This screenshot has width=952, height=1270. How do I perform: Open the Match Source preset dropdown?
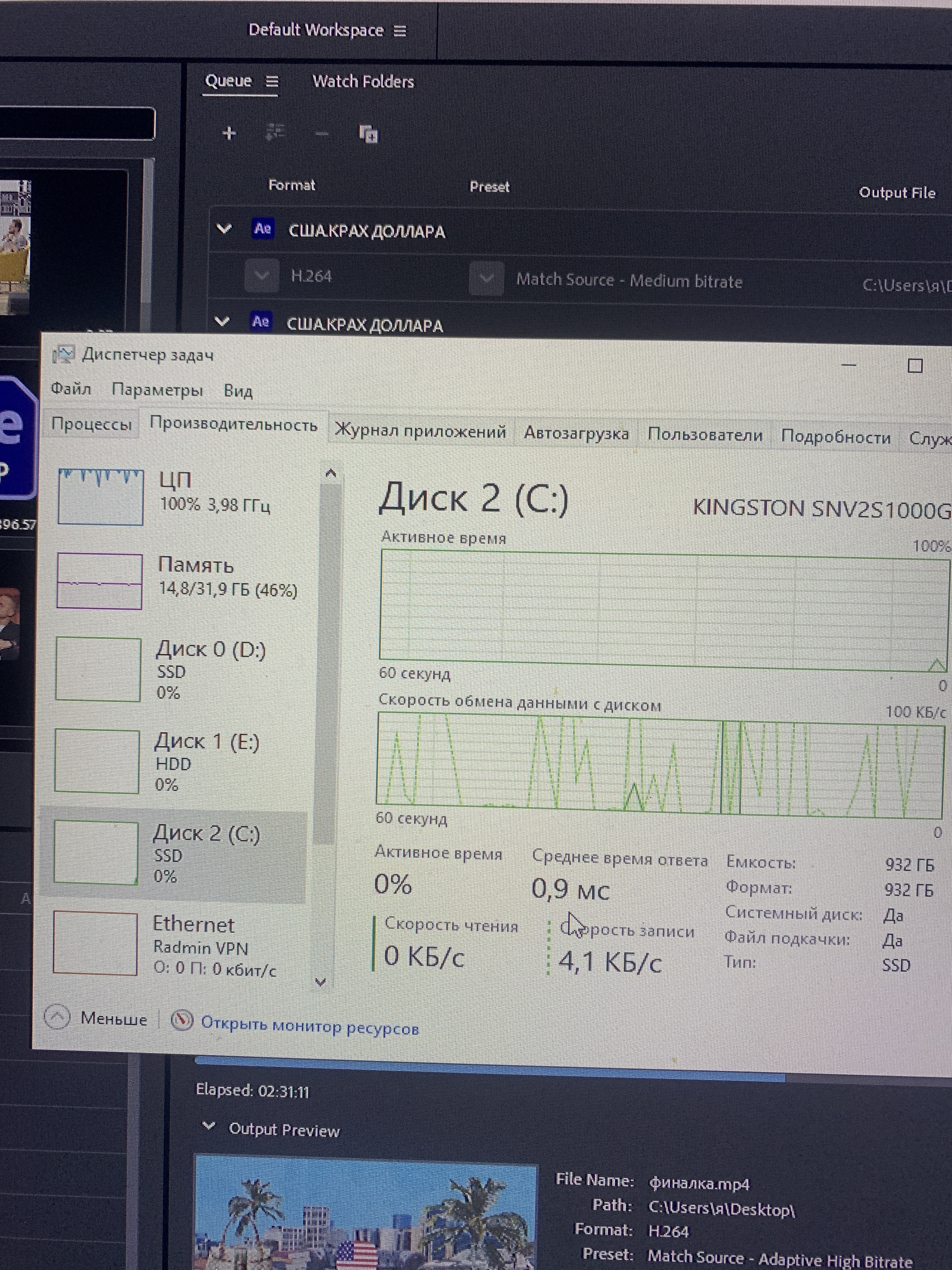(486, 279)
